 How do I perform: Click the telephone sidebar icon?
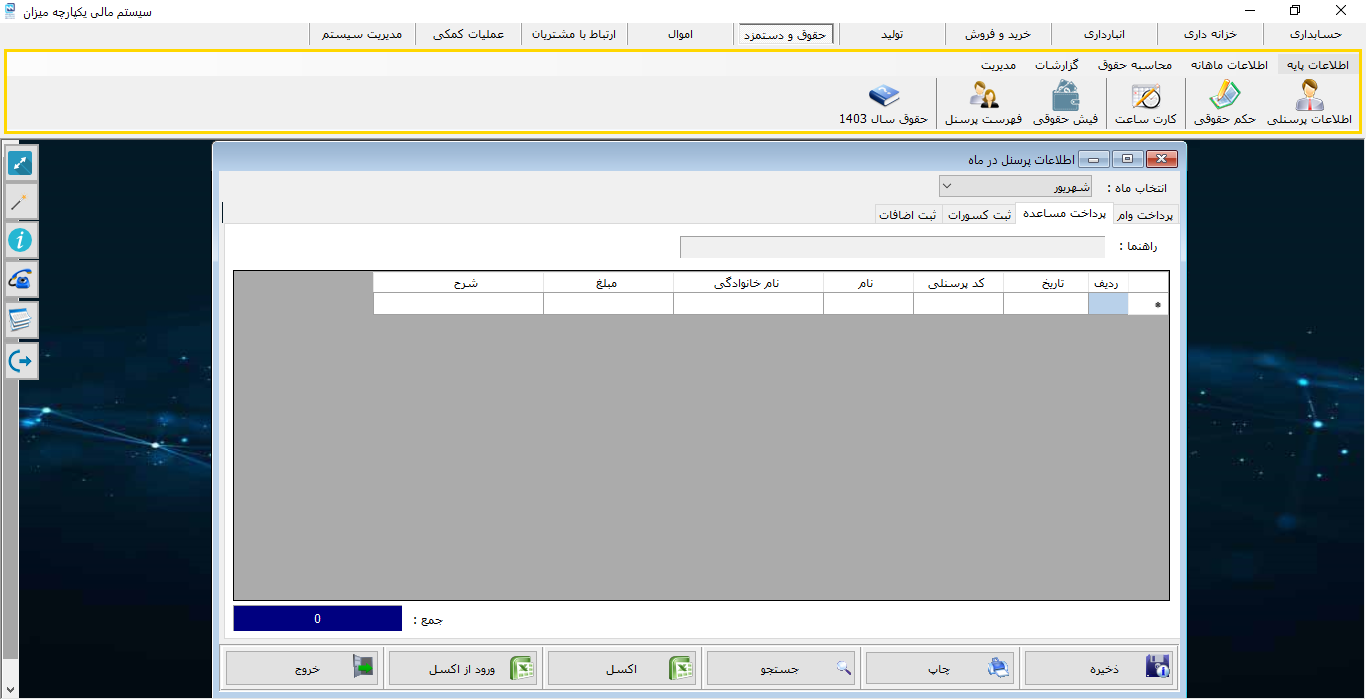pos(21,281)
